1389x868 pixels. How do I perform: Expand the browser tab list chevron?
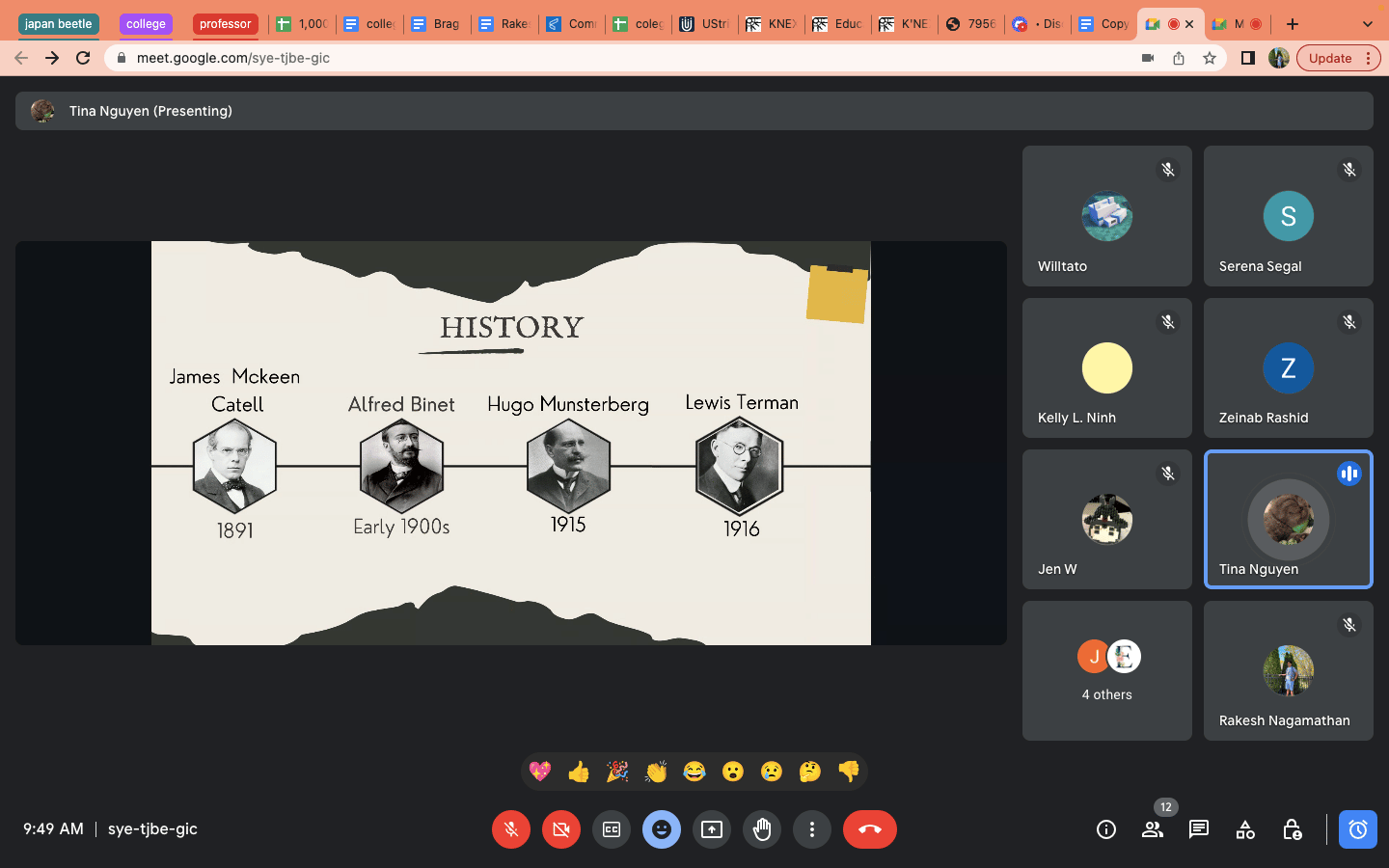pyautogui.click(x=1367, y=24)
